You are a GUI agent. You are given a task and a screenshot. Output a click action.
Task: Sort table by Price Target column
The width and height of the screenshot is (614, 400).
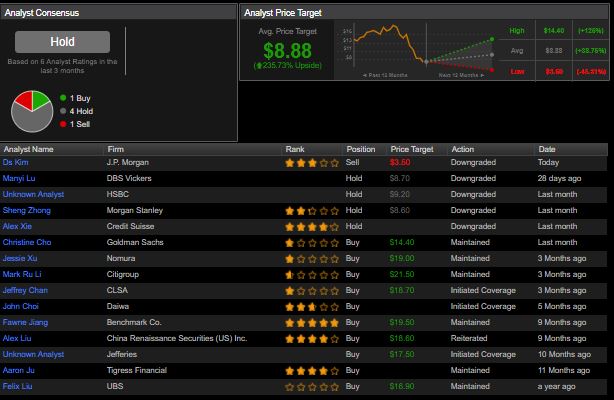412,149
